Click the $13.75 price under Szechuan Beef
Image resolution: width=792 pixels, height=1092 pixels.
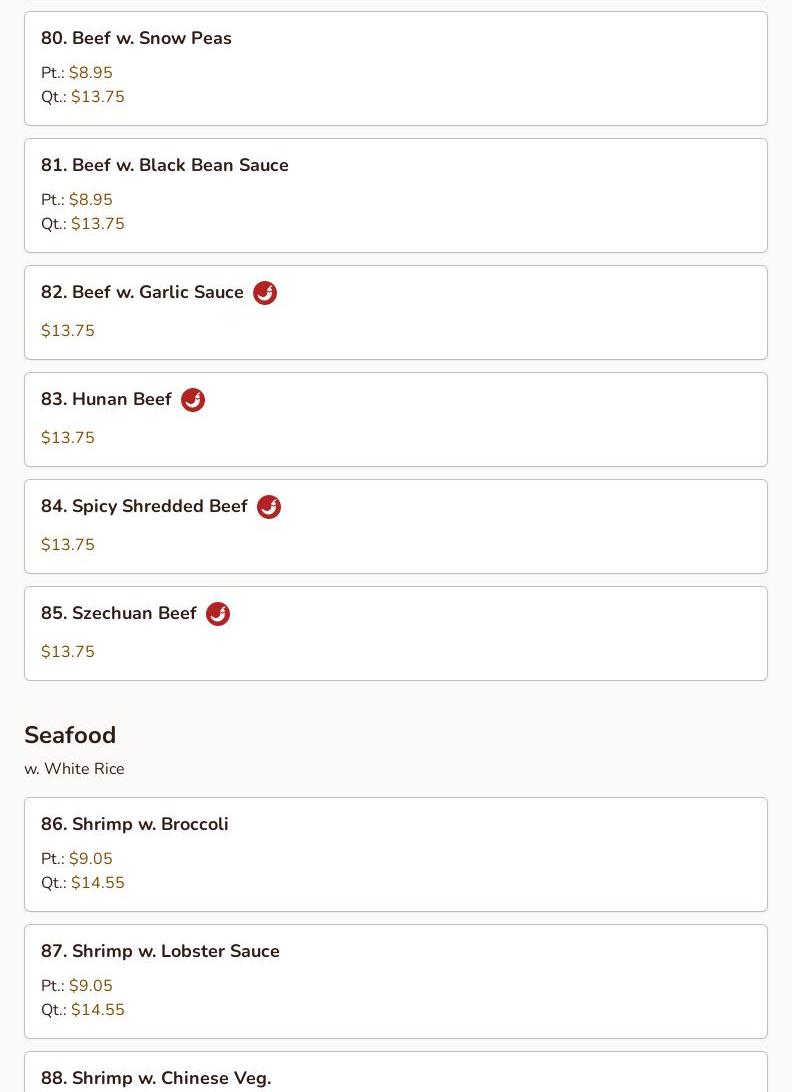[68, 652]
